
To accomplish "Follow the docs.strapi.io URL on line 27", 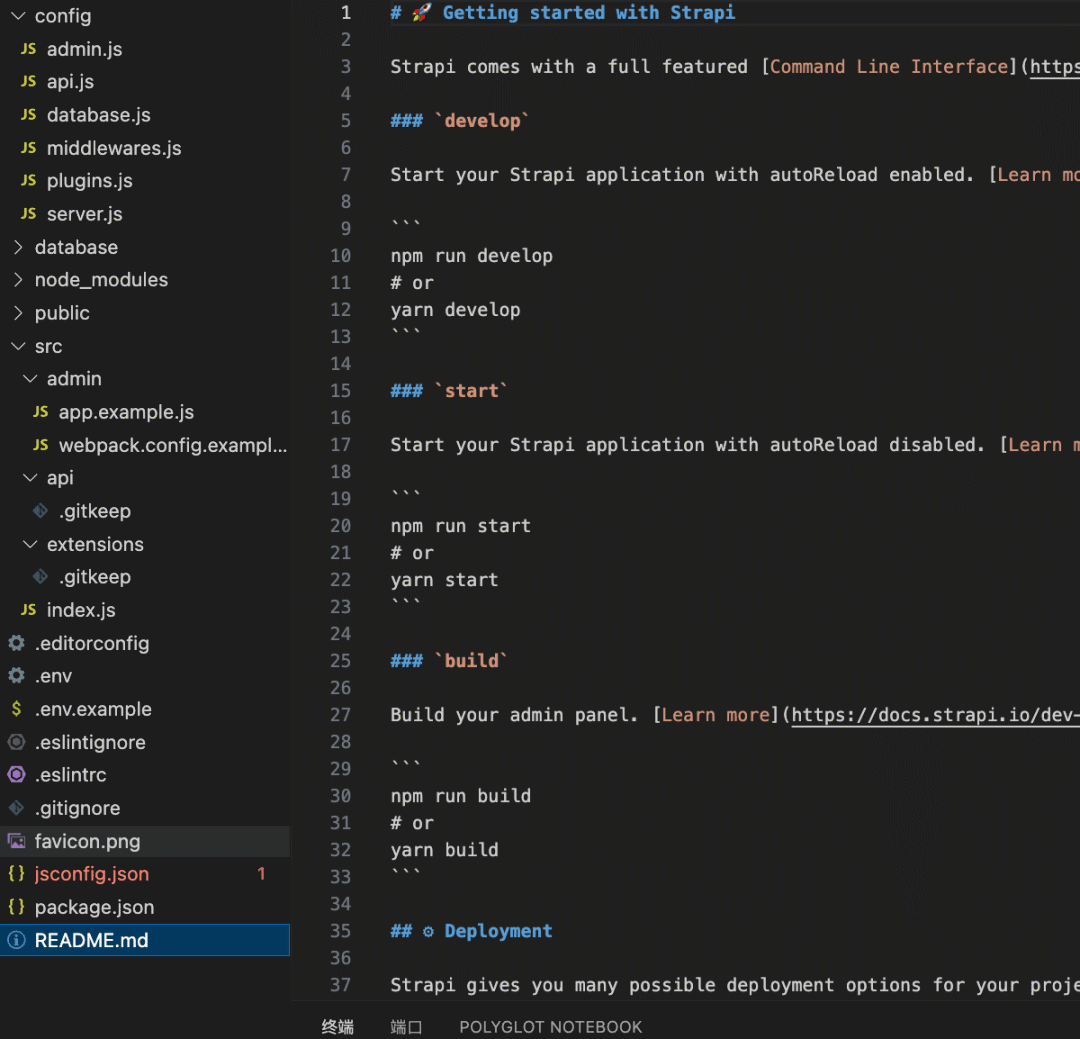I will (x=935, y=715).
